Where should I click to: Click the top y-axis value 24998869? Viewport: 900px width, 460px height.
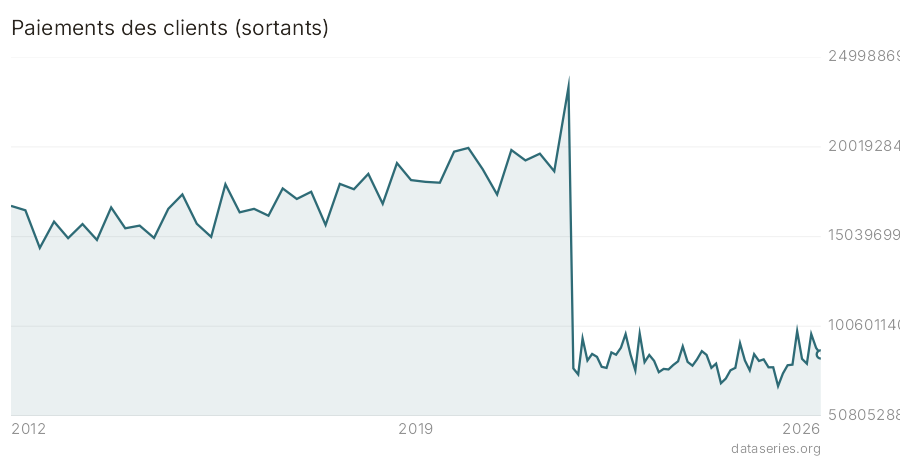point(864,57)
